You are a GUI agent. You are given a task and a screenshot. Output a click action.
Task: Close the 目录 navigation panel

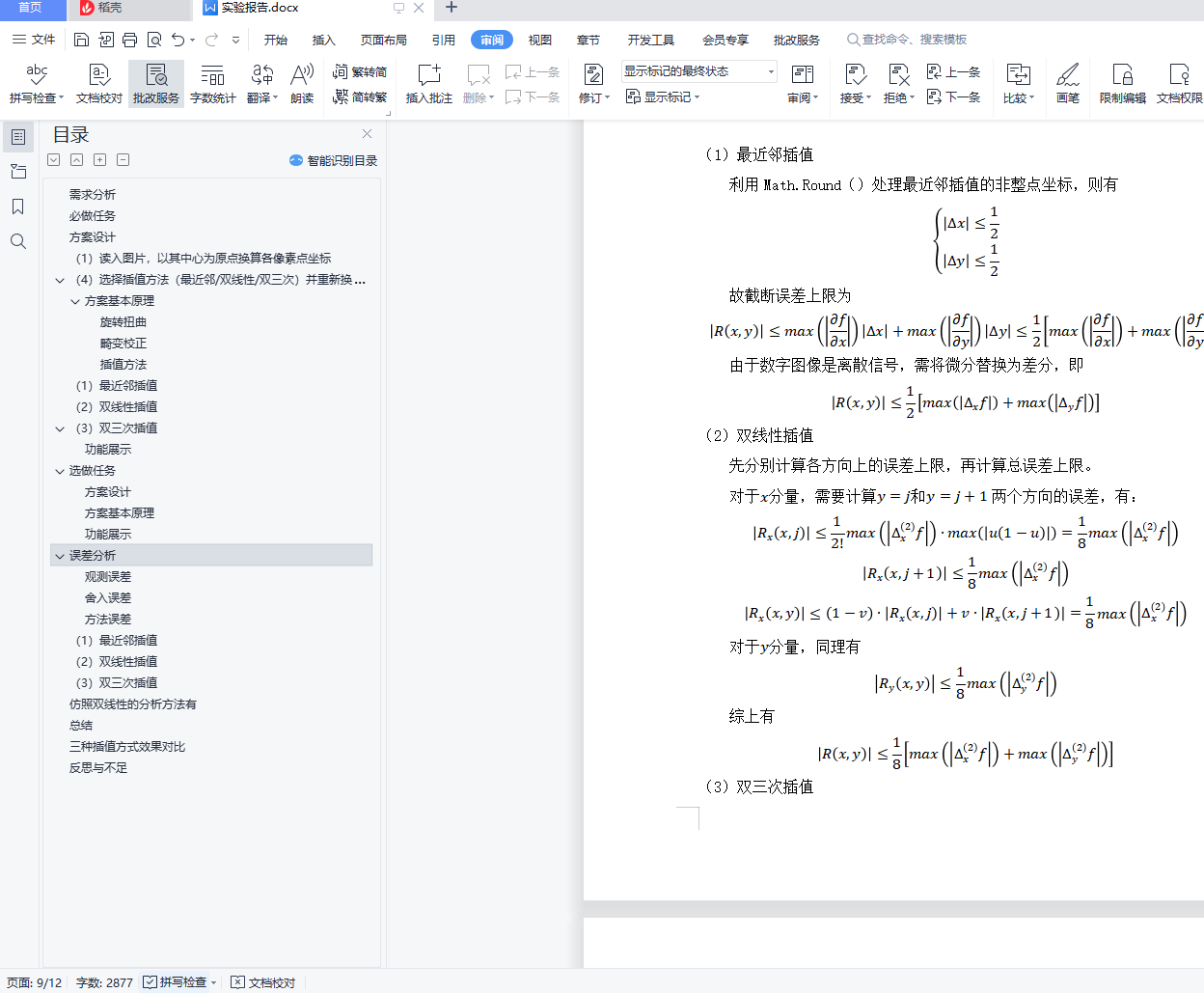pos(368,134)
